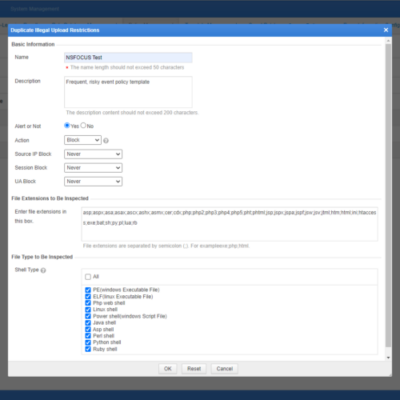
Task: Open the Session Block dropdown
Action: pyautogui.click(x=93, y=168)
